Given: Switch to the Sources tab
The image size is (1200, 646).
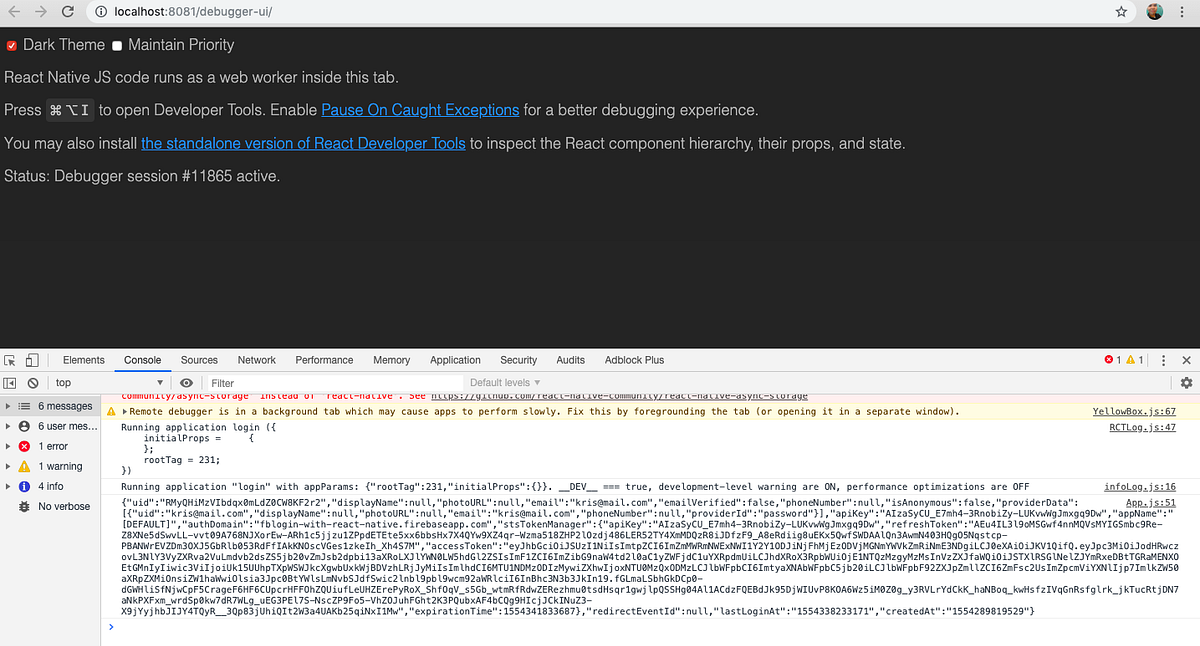Looking at the screenshot, I should tap(199, 360).
